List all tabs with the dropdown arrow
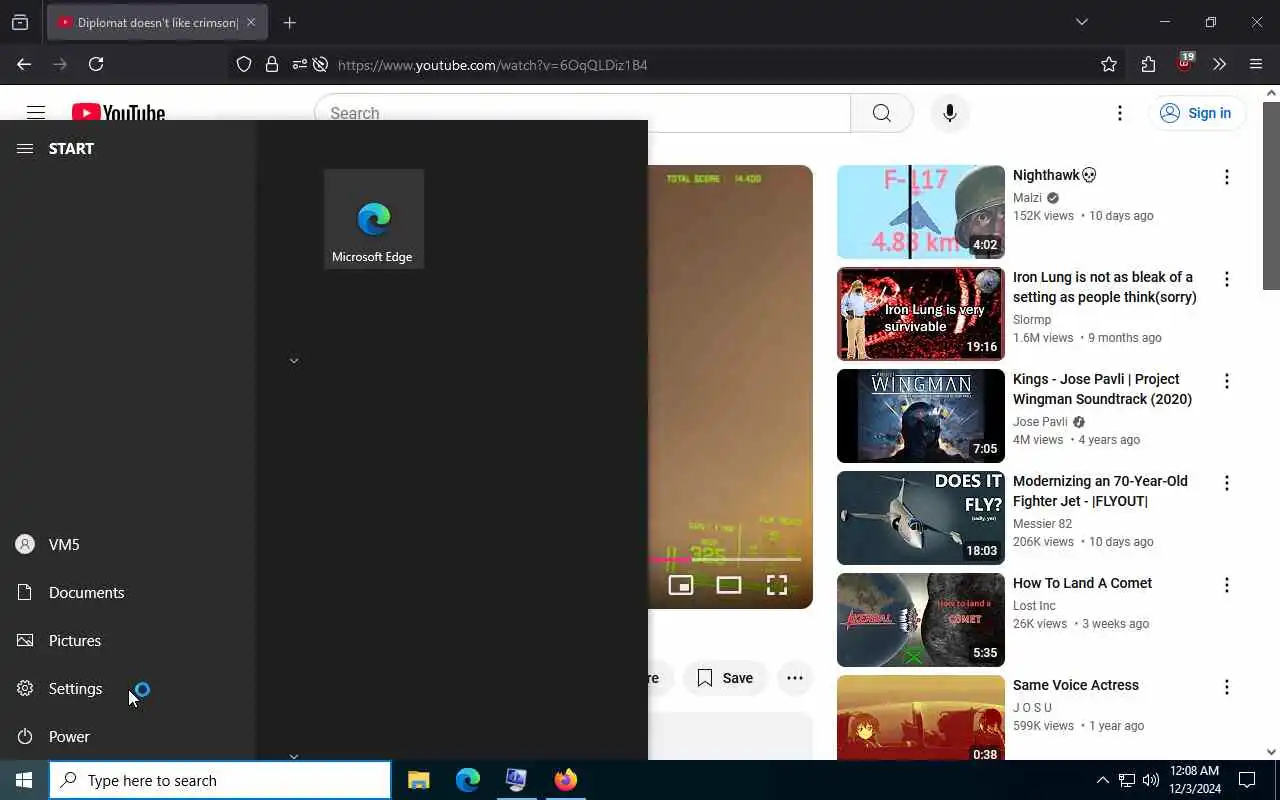 click(1081, 22)
